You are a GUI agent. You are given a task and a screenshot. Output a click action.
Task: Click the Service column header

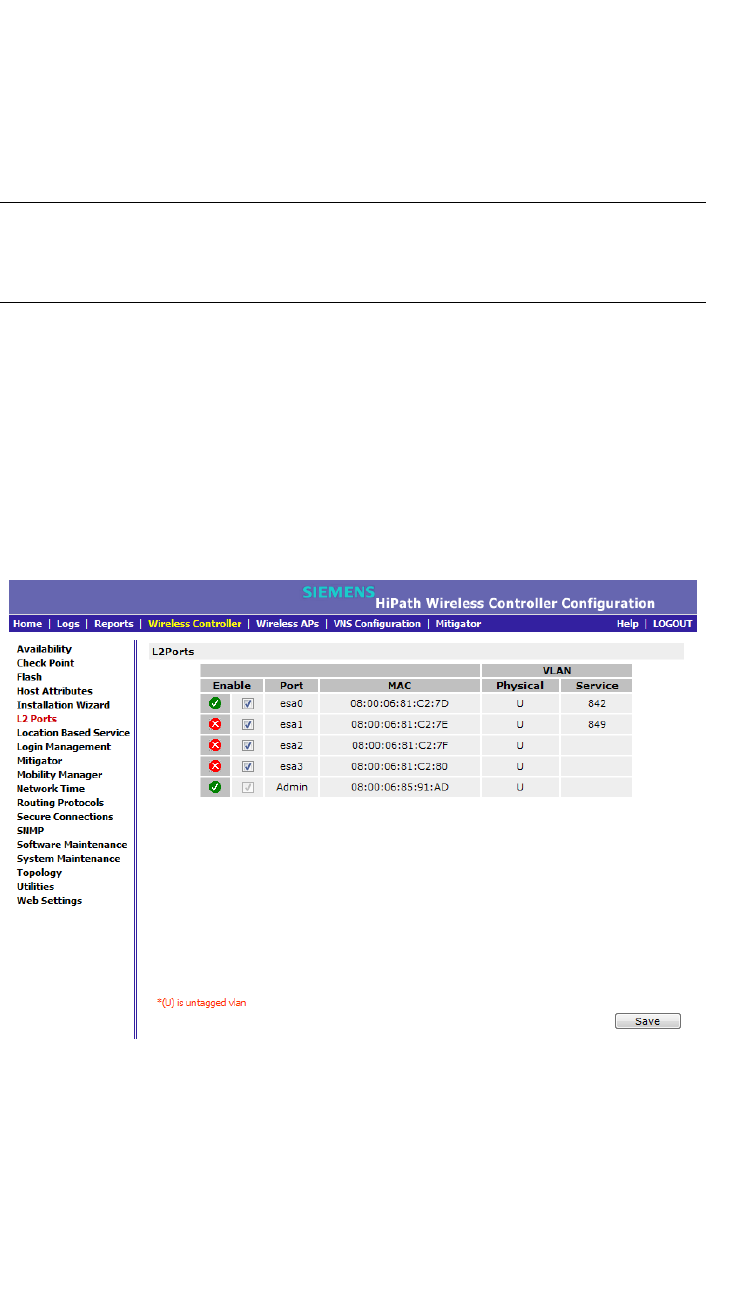(x=597, y=686)
